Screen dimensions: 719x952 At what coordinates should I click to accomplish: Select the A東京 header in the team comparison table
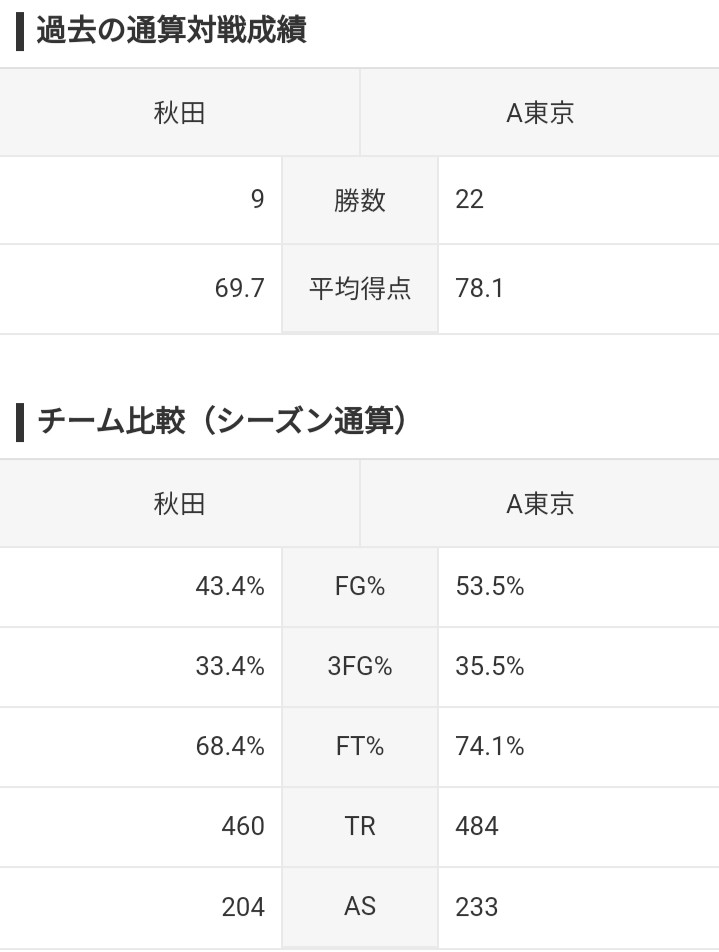point(540,504)
